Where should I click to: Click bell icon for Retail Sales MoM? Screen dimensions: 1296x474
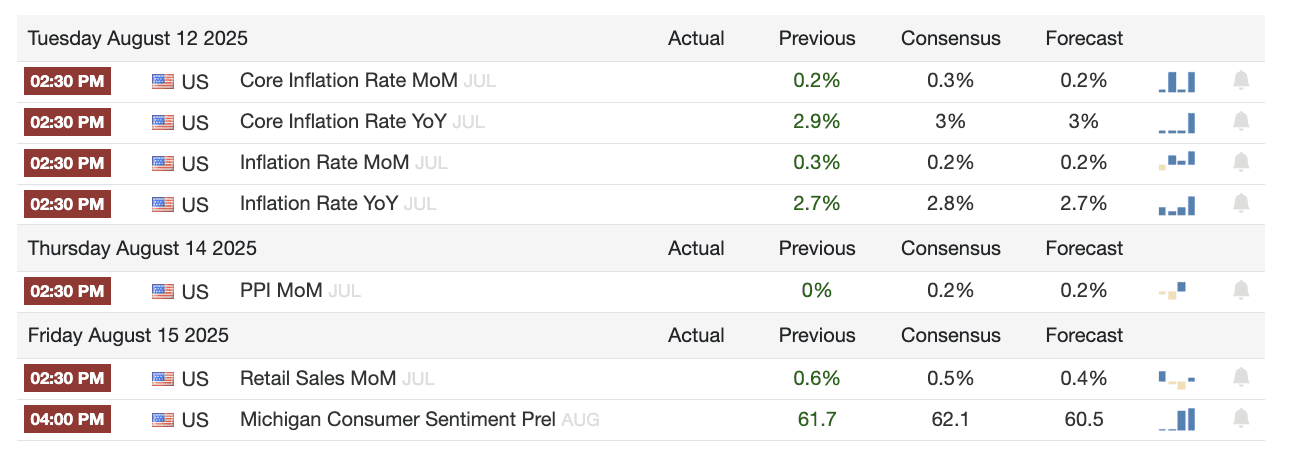pos(1240,378)
